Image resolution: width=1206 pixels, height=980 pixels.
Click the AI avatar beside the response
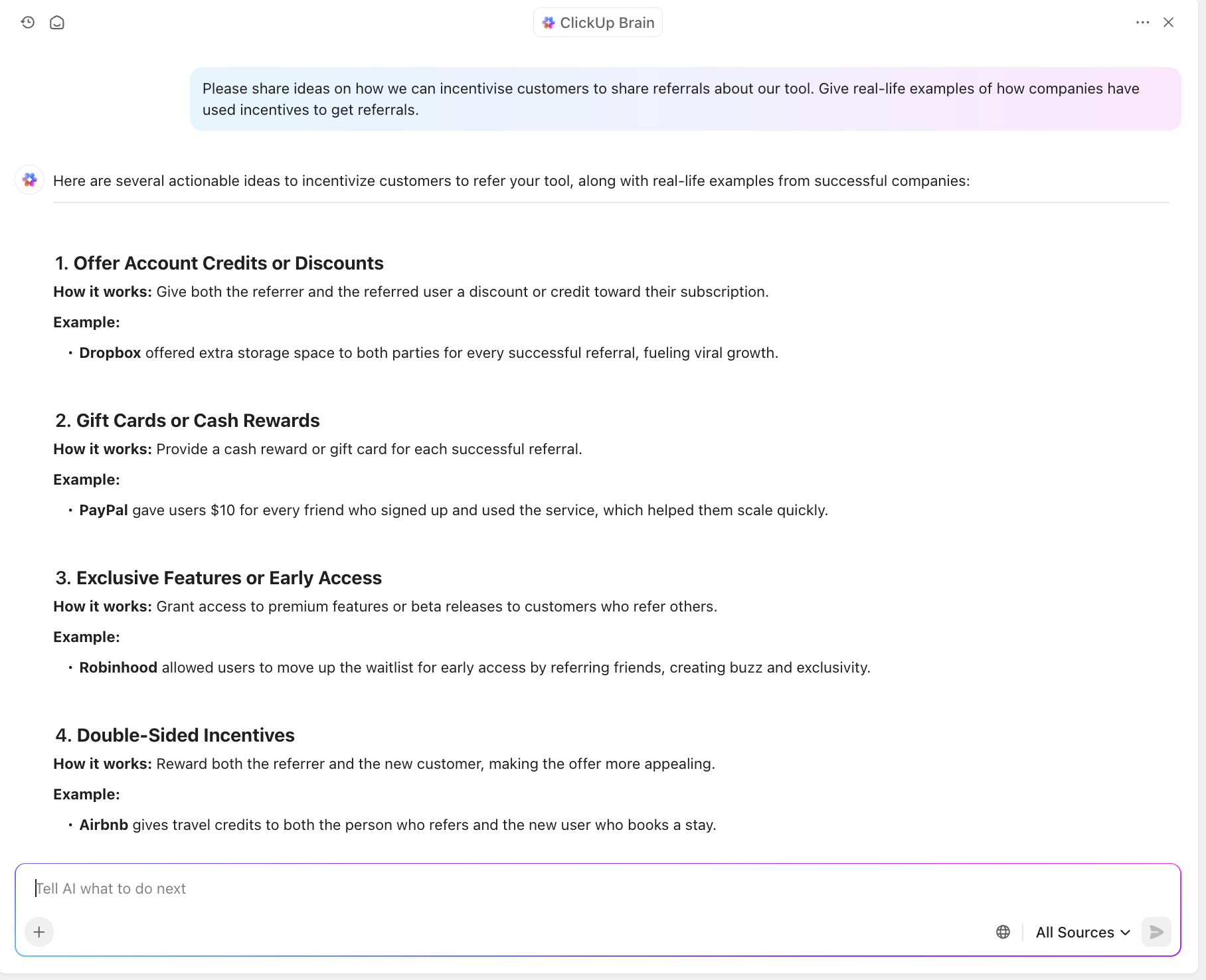pyautogui.click(x=29, y=179)
